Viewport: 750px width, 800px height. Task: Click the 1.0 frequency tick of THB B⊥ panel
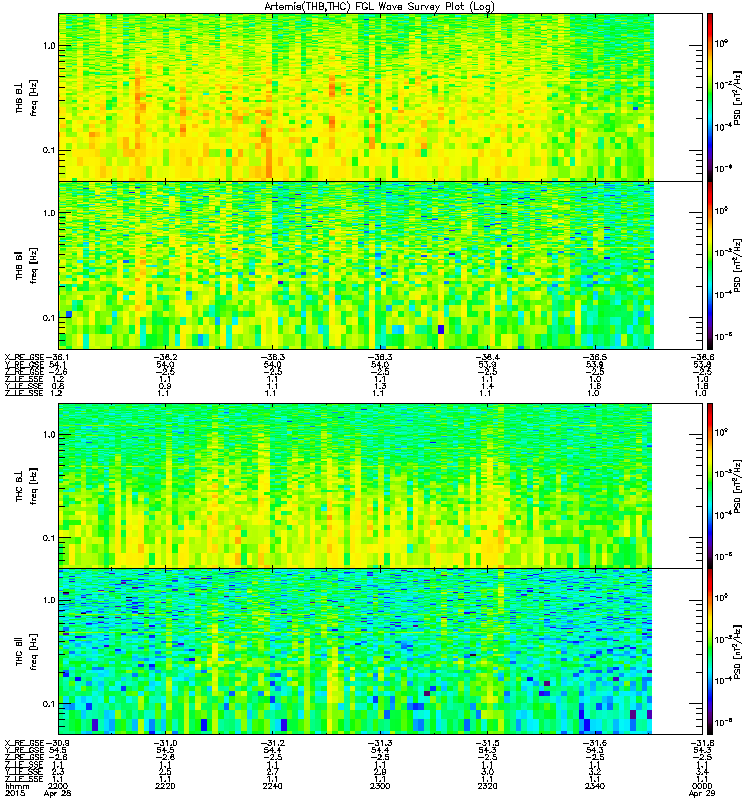click(49, 45)
